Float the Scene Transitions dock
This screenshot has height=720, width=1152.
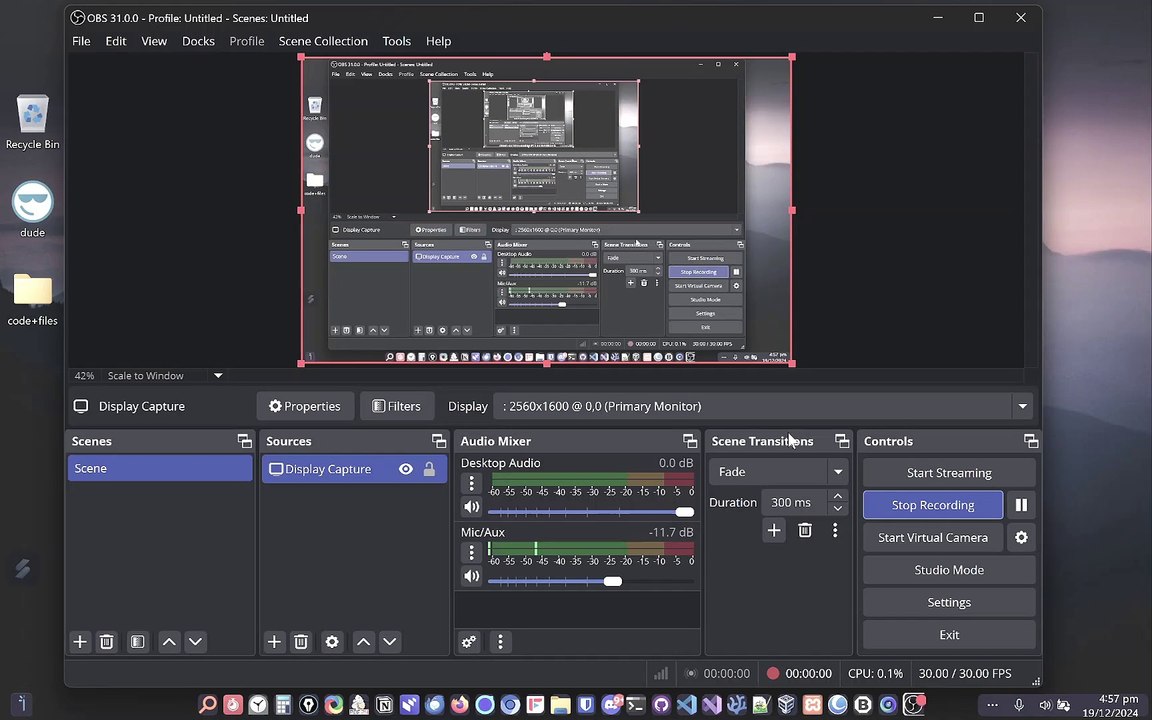coord(842,441)
